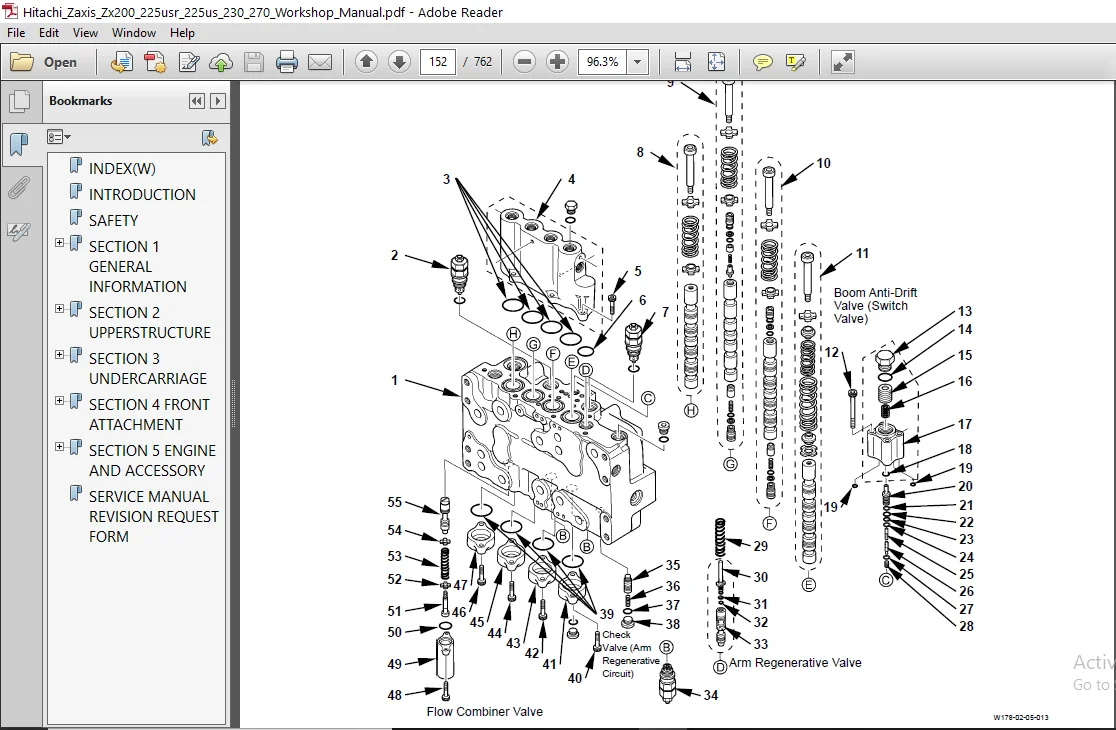1116x730 pixels.
Task: Click the zoom value field showing 96.3%
Action: click(x=602, y=62)
